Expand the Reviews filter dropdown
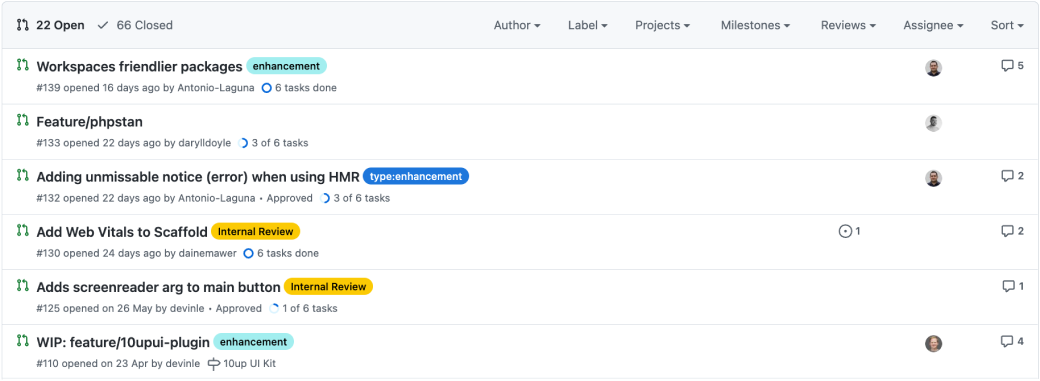Viewport: 1040px width, 381px height. pos(848,25)
